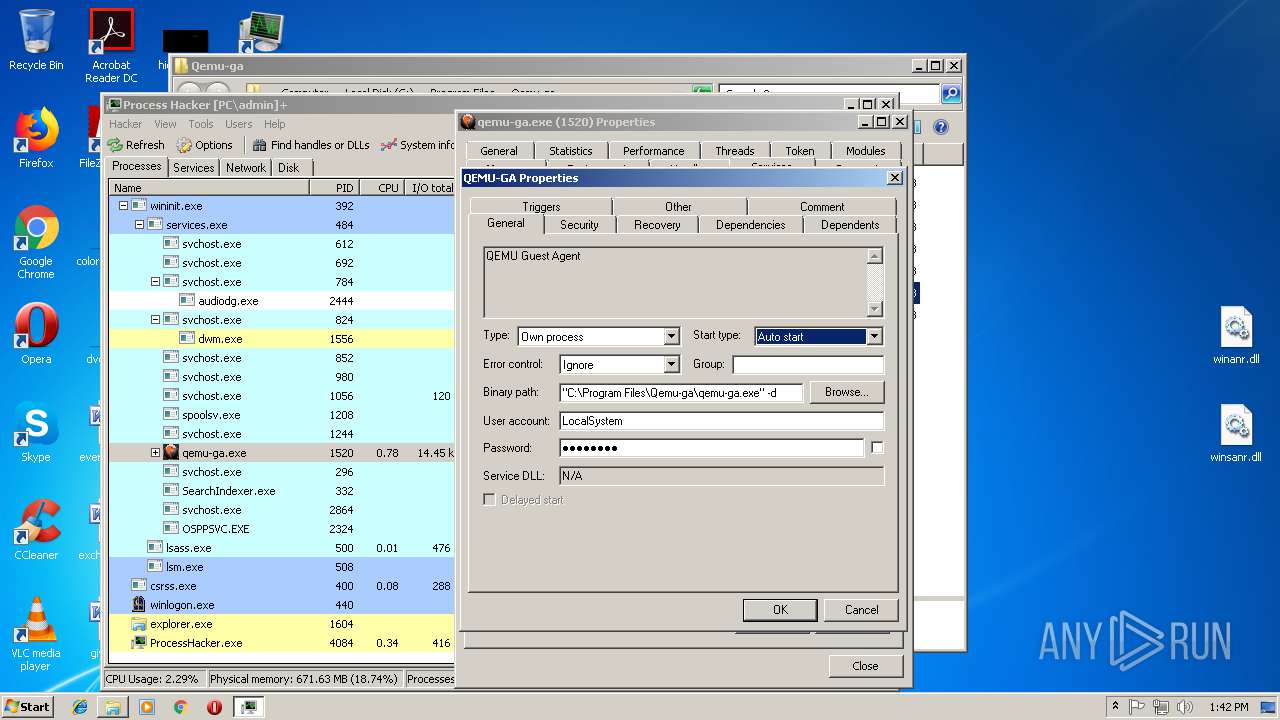Screen dimensions: 1280x720
Task: Open the Modules tab in process properties
Action: 865,150
